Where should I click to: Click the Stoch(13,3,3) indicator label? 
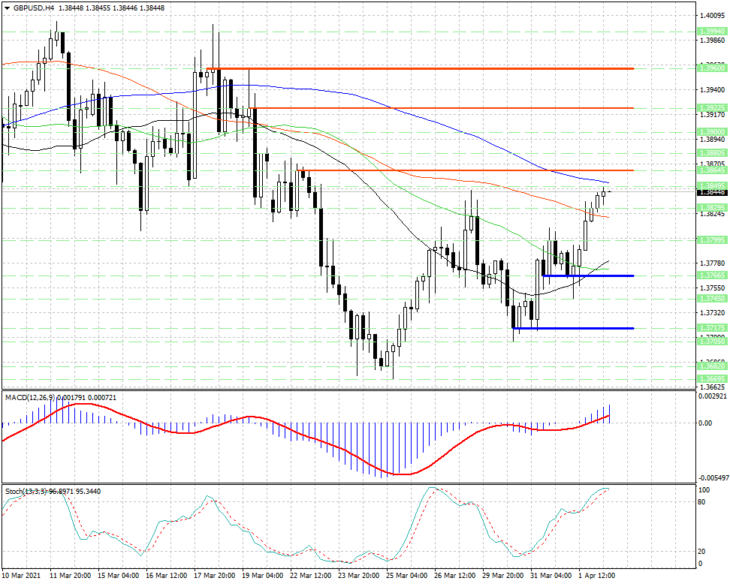pos(27,491)
